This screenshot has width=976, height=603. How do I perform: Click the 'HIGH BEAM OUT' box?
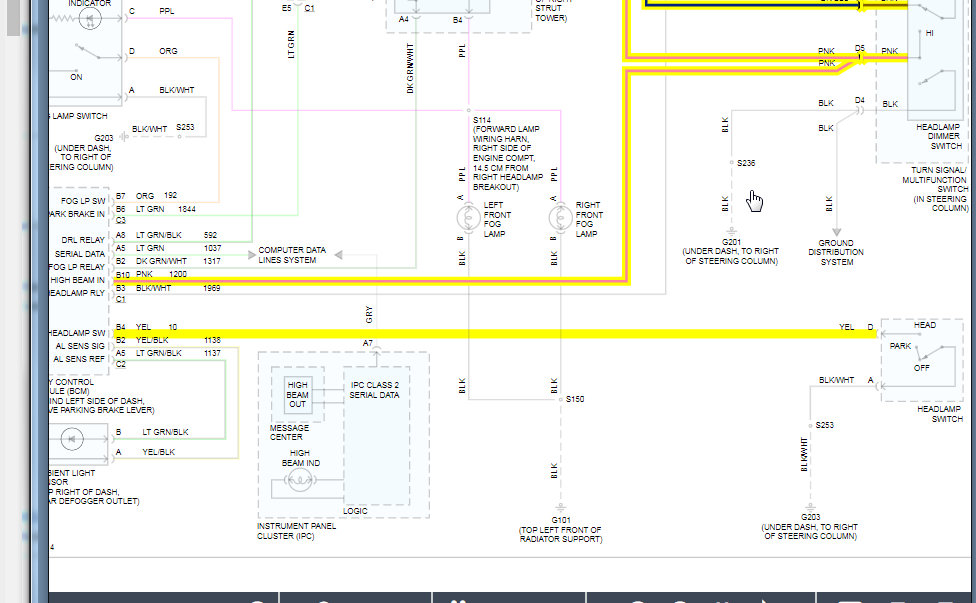pyautogui.click(x=298, y=395)
